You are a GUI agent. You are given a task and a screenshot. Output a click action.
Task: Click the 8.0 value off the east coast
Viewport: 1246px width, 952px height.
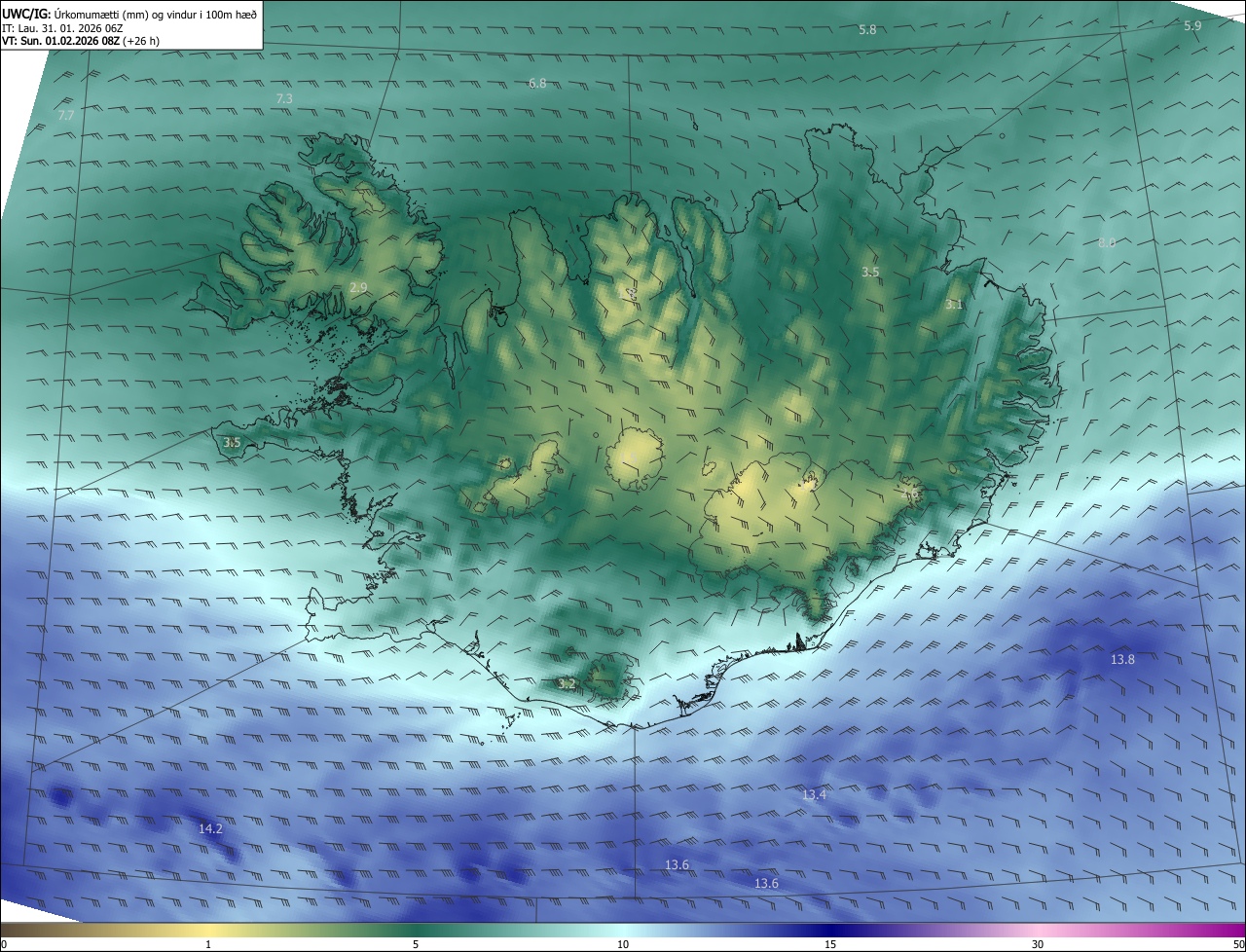point(1107,242)
